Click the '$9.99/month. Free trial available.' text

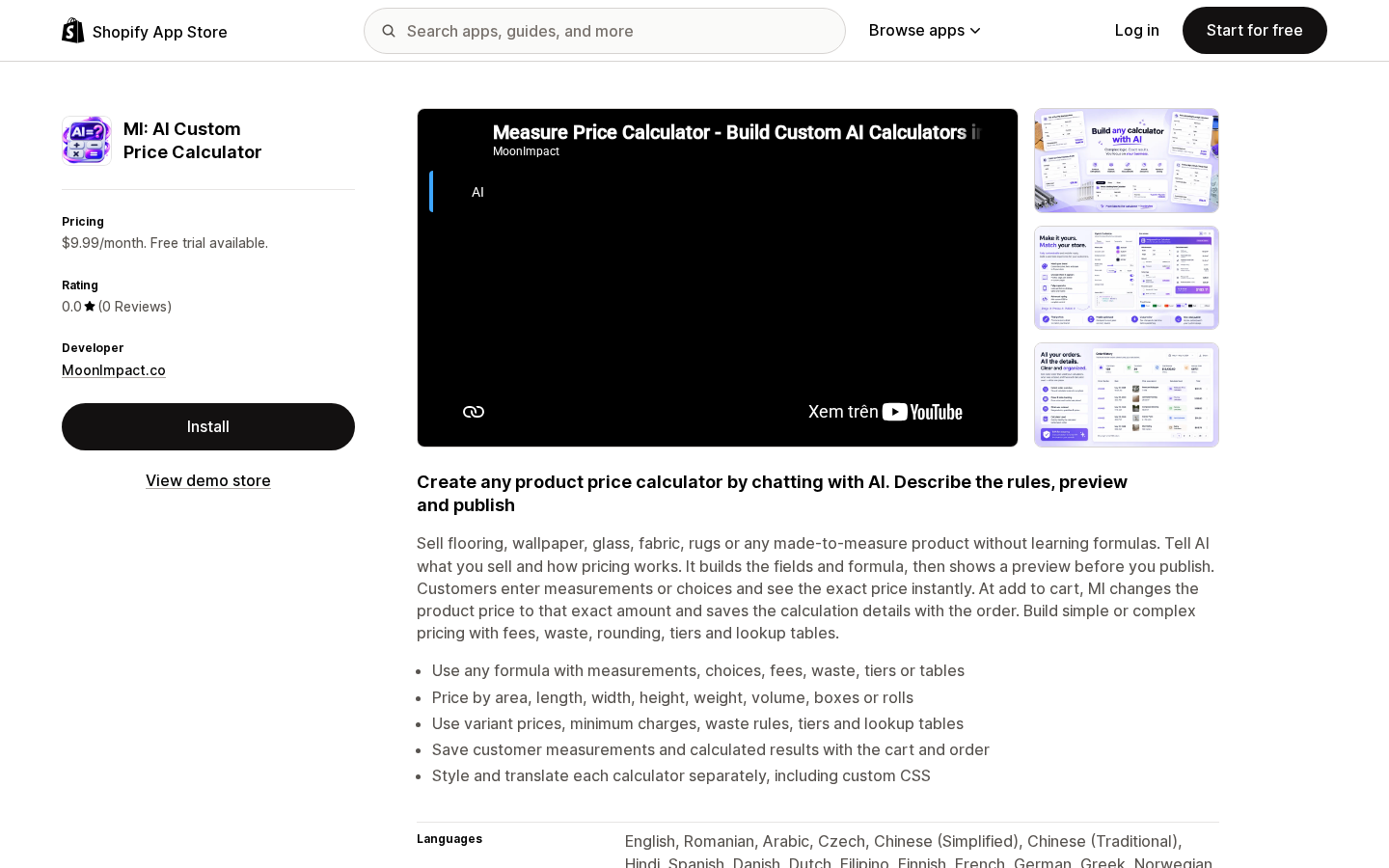point(165,243)
